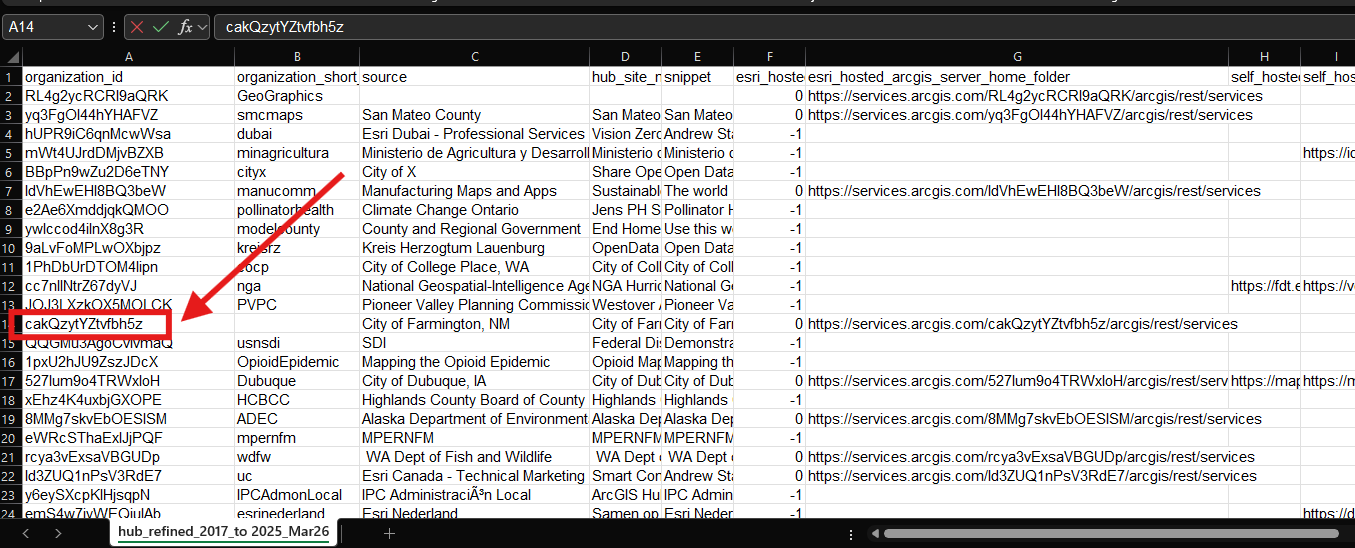The height and width of the screenshot is (548, 1355).
Task: Select the services URL with ld3ZUQ1nPsV3RdE7
Action: tap(1017, 476)
